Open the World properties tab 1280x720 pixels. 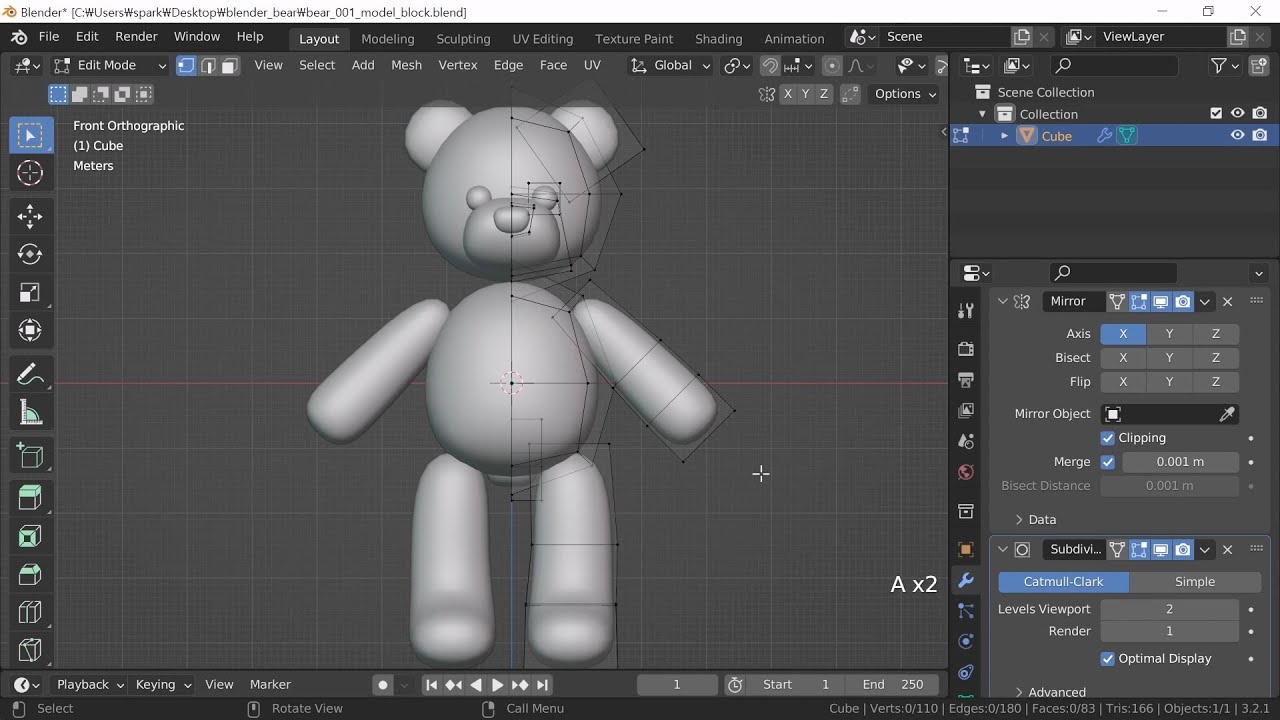[966, 472]
